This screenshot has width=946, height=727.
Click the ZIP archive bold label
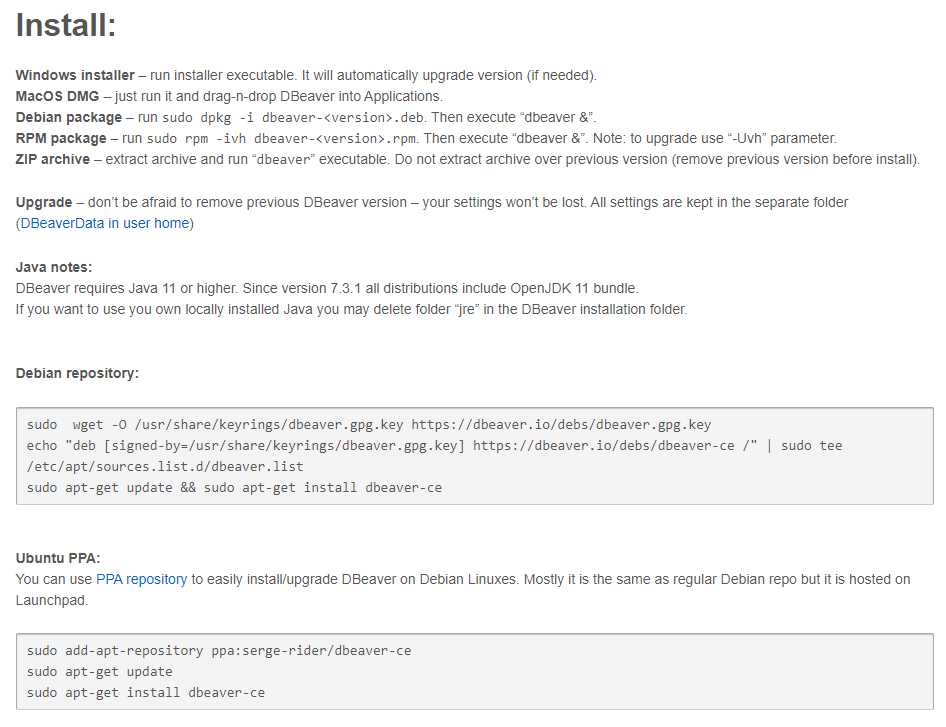point(52,159)
